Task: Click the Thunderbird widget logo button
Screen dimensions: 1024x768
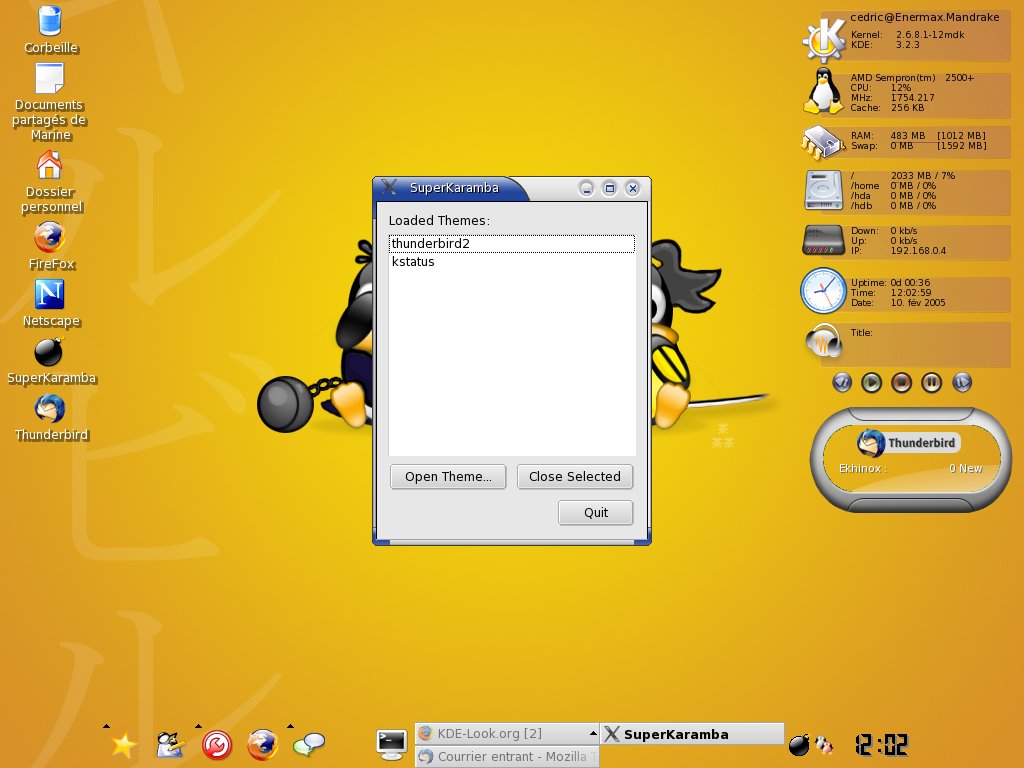Action: (x=906, y=443)
